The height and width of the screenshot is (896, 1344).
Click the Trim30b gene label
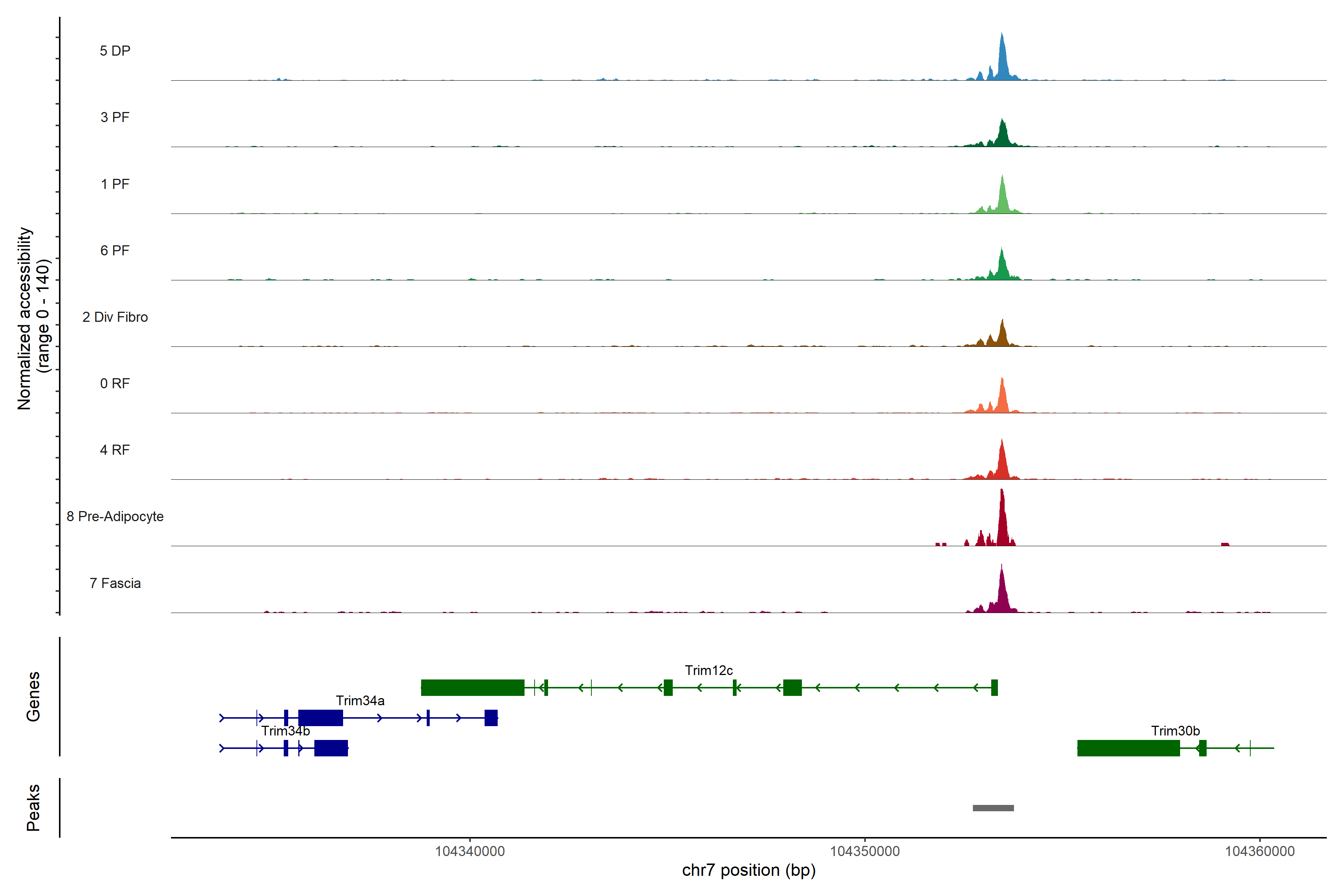1175,731
